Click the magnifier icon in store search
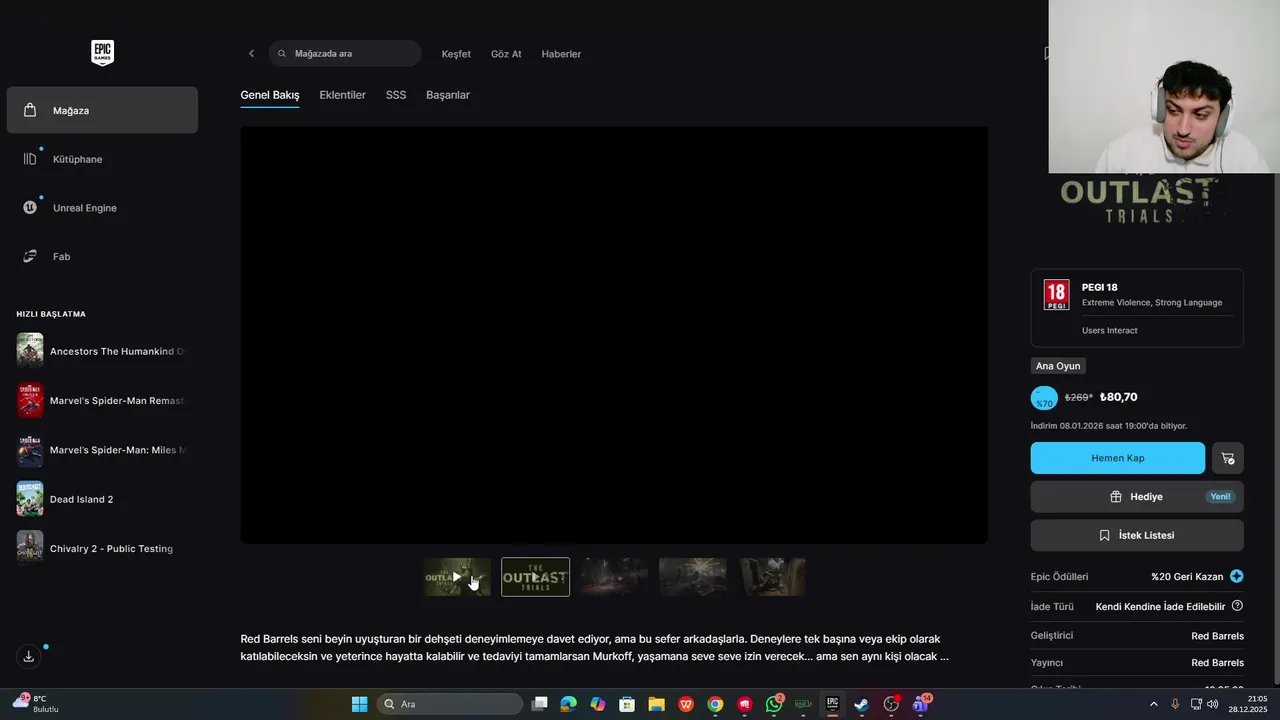This screenshot has height=720, width=1280. [282, 54]
